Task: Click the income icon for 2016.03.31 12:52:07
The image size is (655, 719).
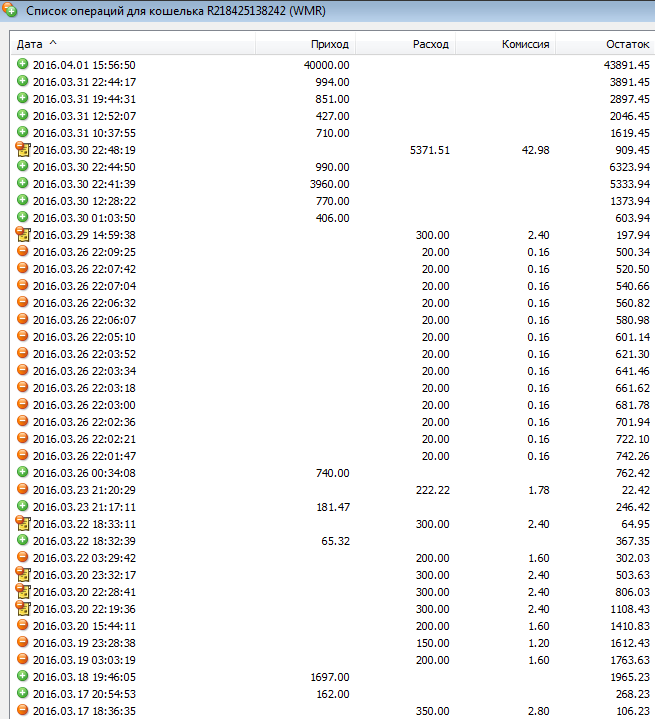Action: (22, 115)
